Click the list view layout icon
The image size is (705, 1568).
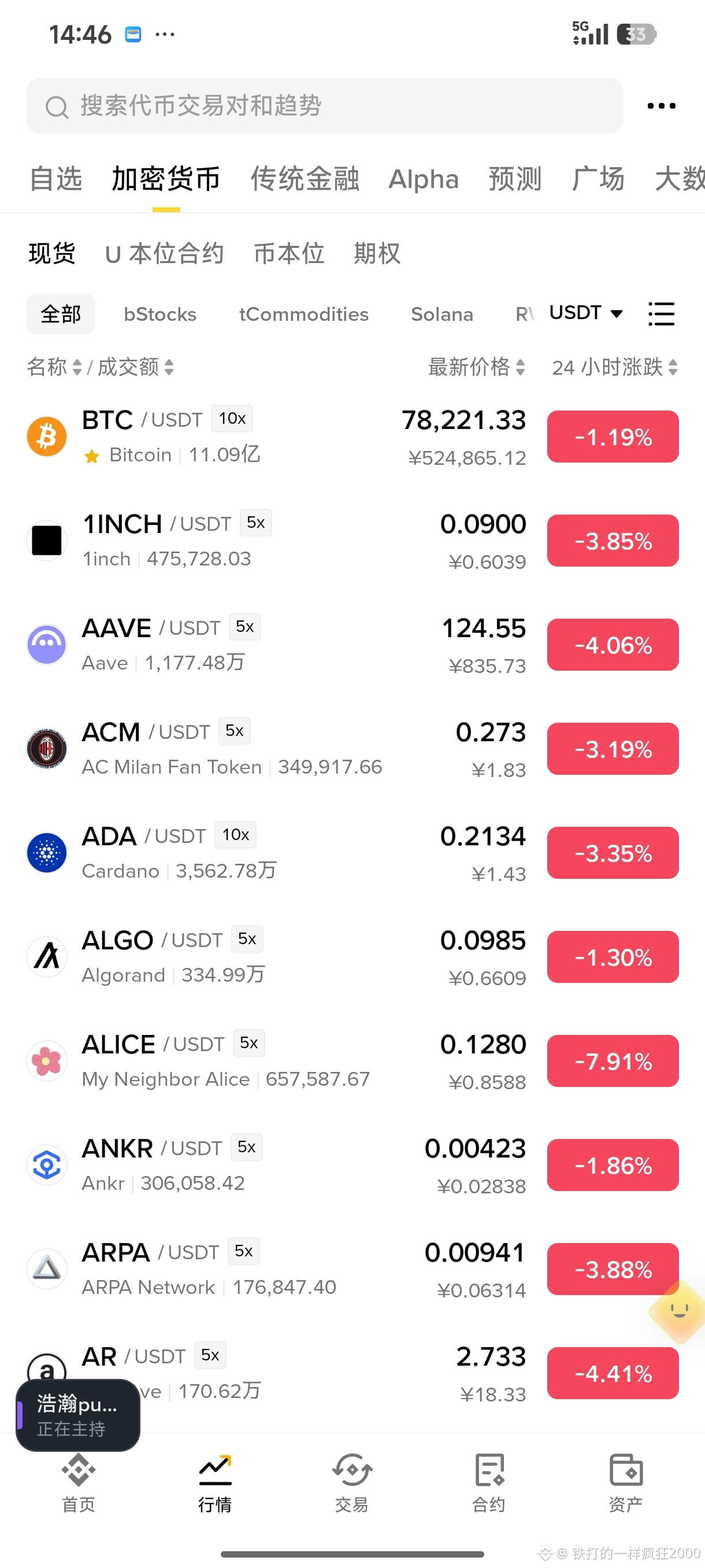(x=661, y=314)
